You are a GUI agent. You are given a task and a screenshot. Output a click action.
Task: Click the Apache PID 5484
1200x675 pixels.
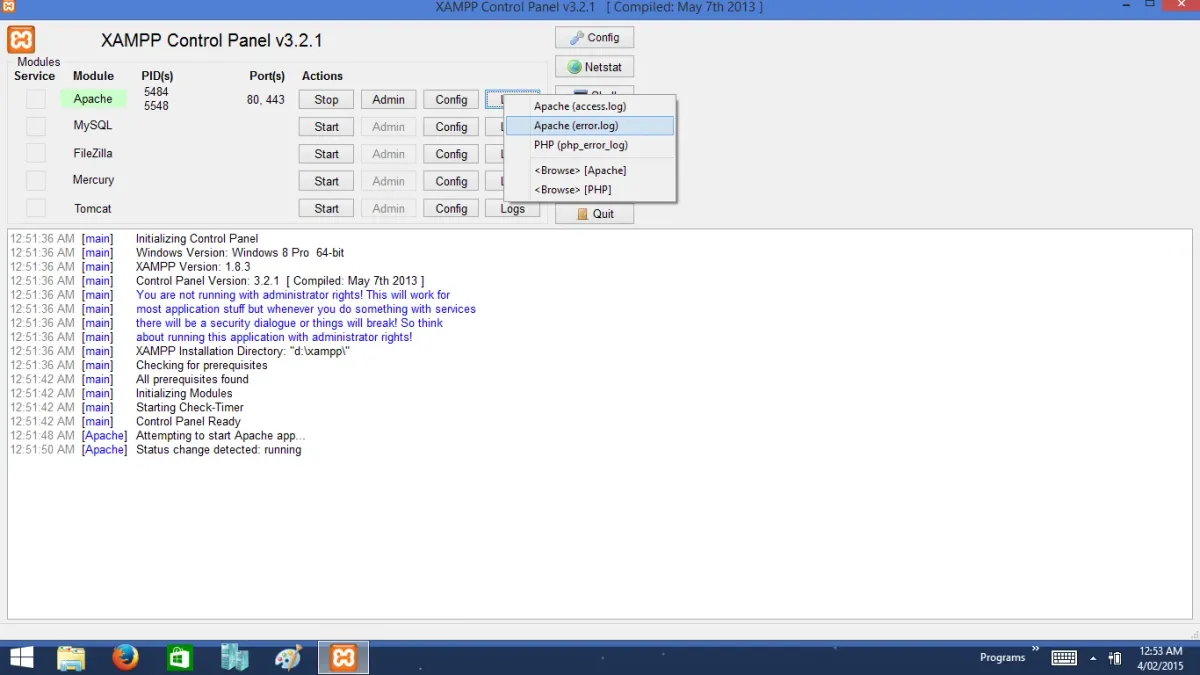[156, 92]
